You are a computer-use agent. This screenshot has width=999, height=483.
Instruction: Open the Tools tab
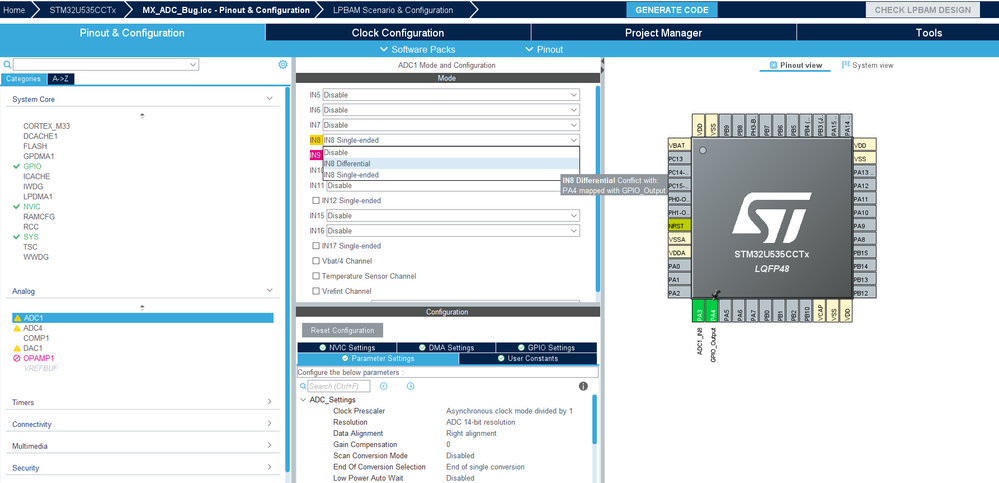tap(929, 32)
